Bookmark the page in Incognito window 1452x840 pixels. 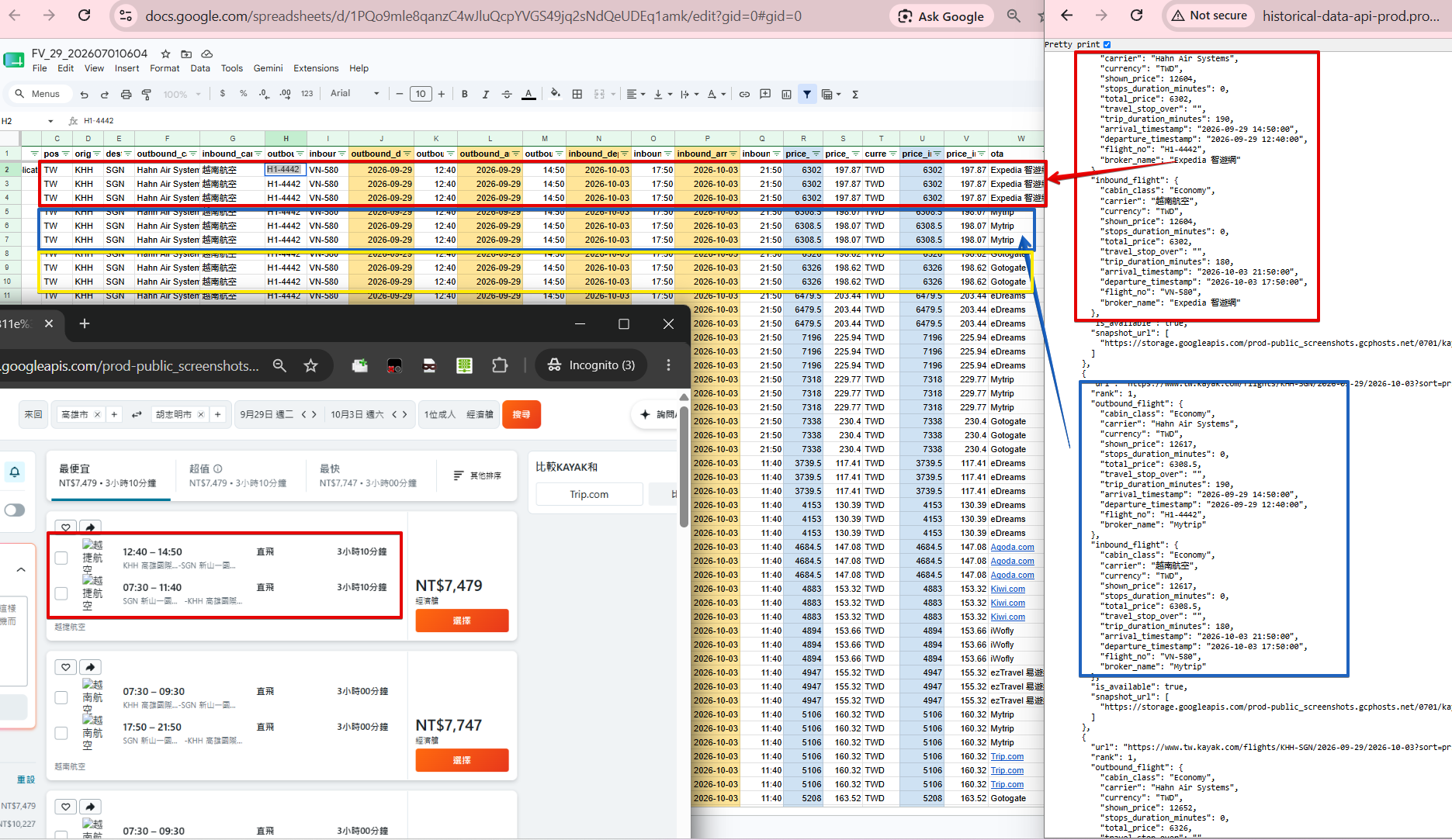pyautogui.click(x=311, y=365)
